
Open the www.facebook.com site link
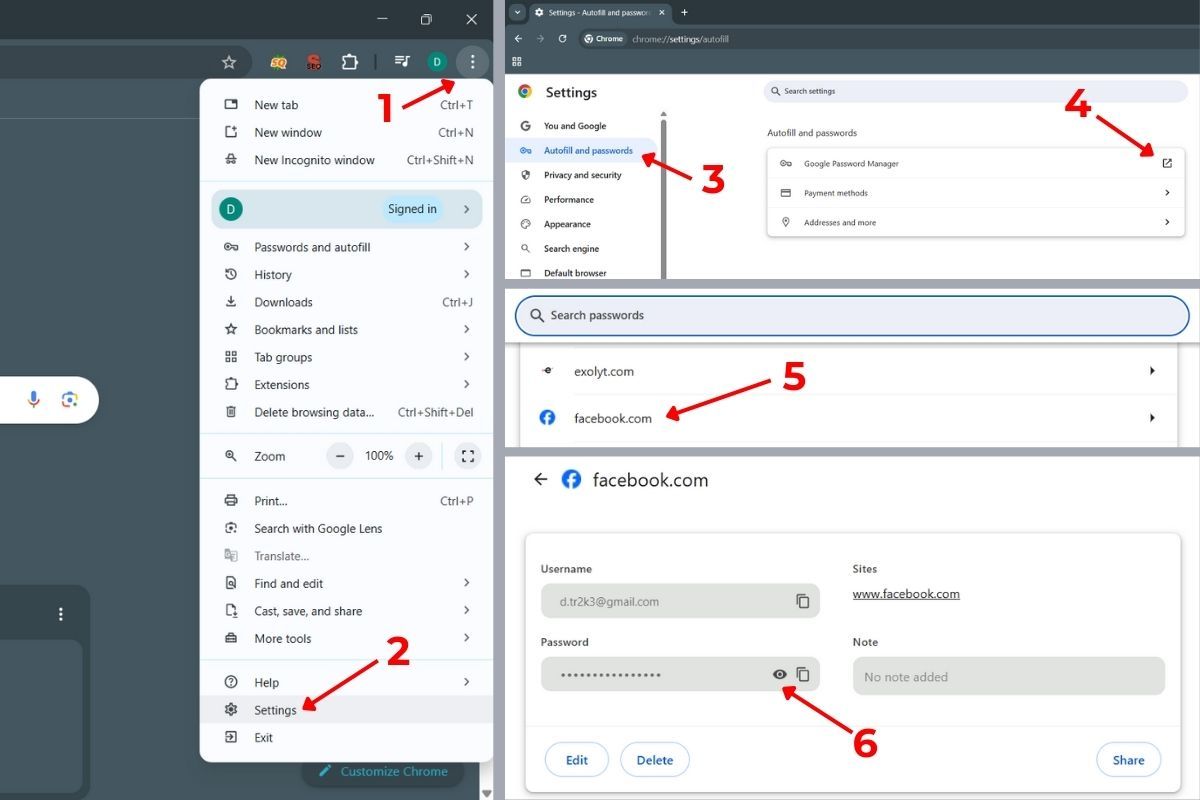(x=906, y=594)
